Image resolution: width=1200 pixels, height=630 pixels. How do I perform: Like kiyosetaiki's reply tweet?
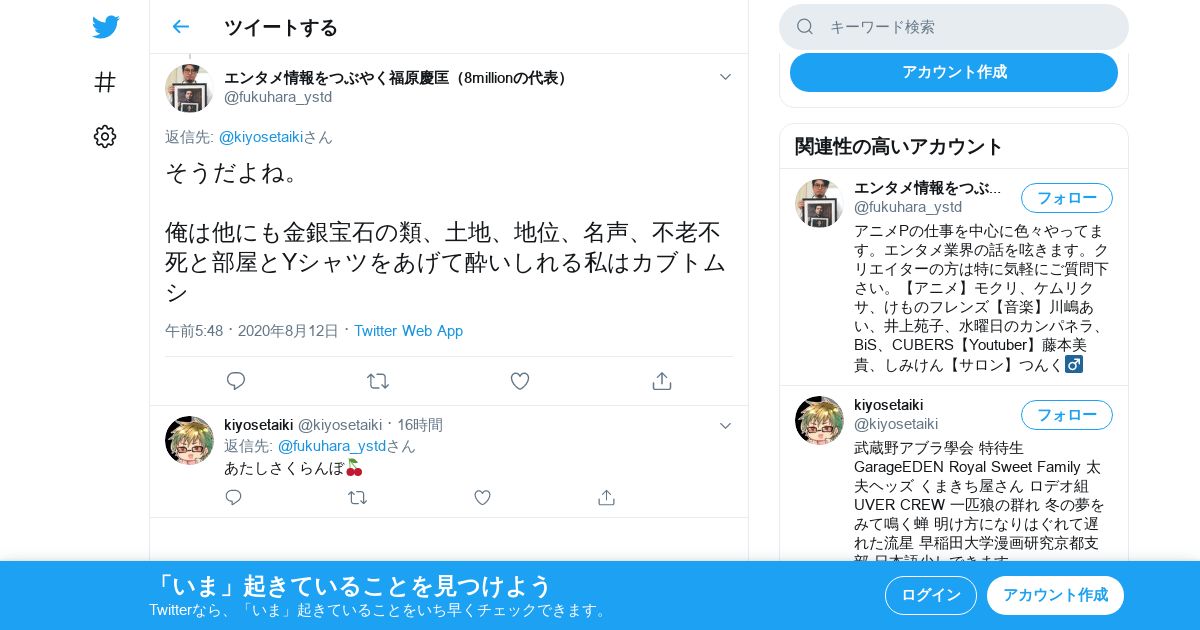pyautogui.click(x=482, y=497)
